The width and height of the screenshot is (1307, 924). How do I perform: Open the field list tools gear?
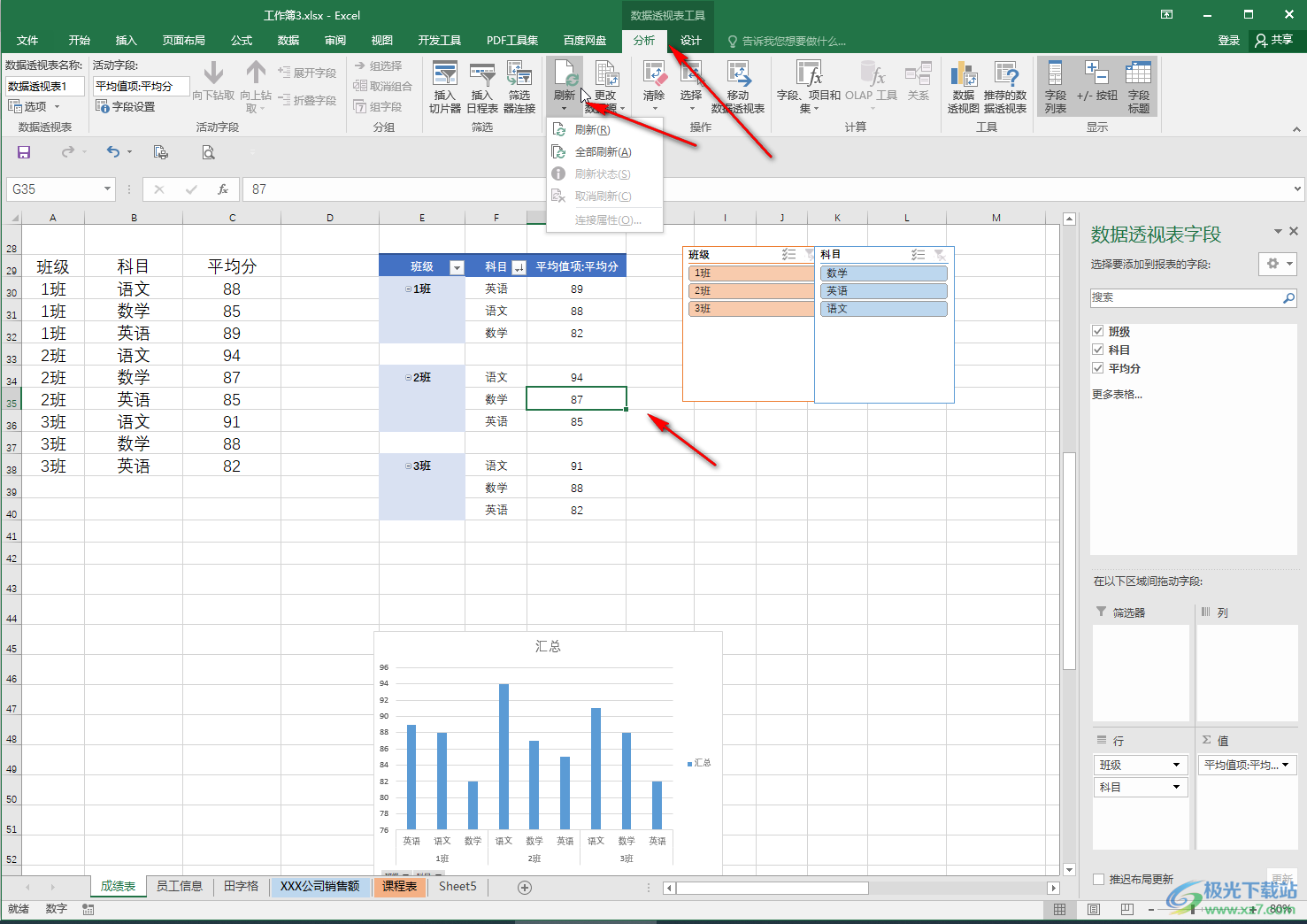[1277, 264]
